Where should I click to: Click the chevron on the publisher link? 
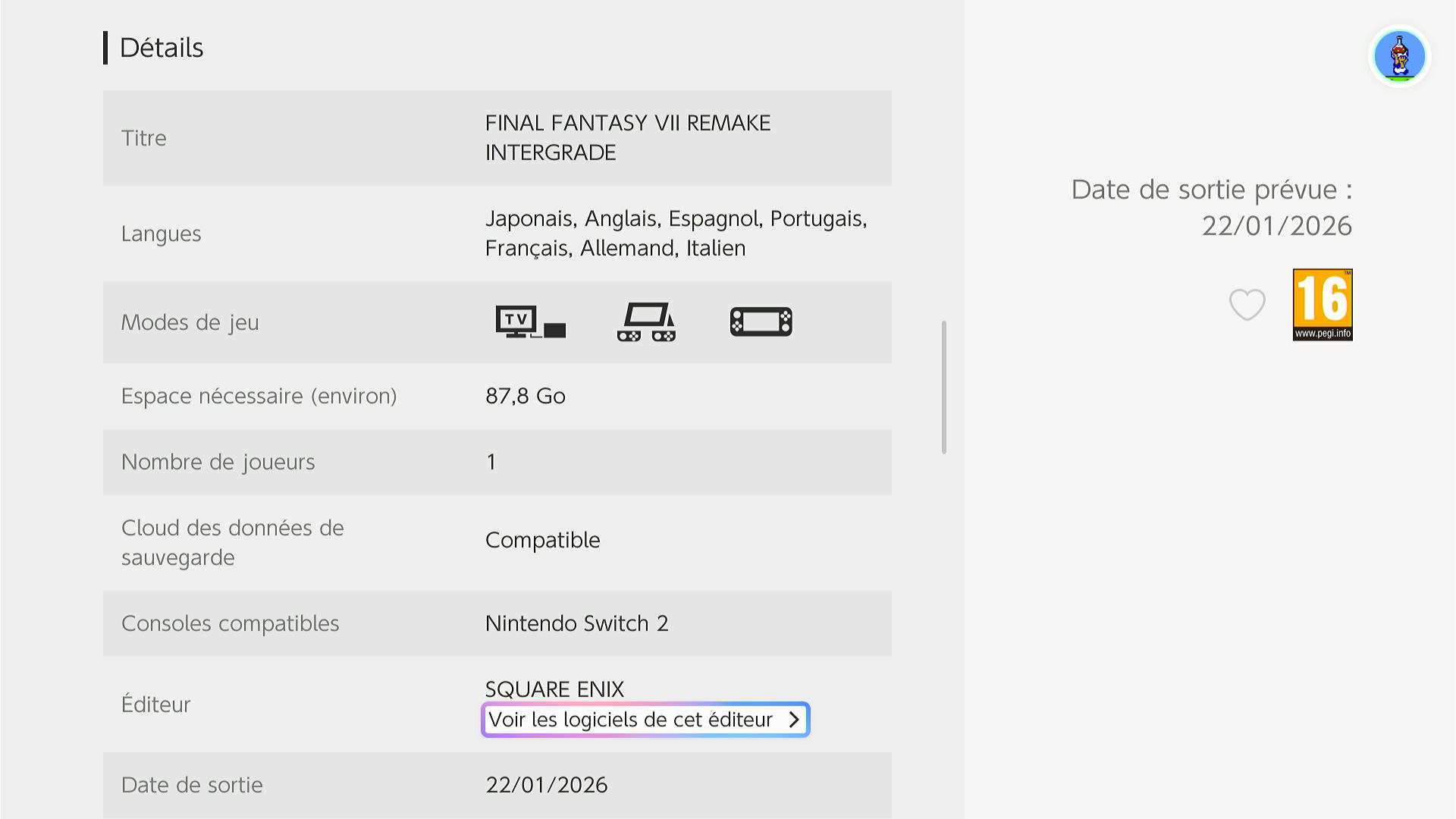click(x=794, y=720)
